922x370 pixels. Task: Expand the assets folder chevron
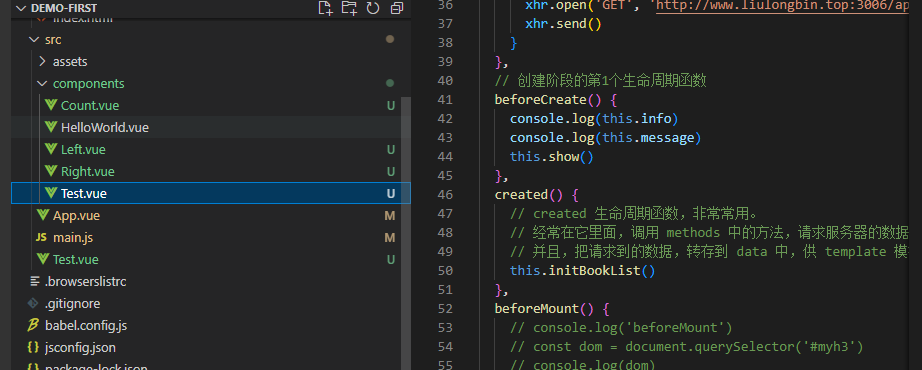42,61
